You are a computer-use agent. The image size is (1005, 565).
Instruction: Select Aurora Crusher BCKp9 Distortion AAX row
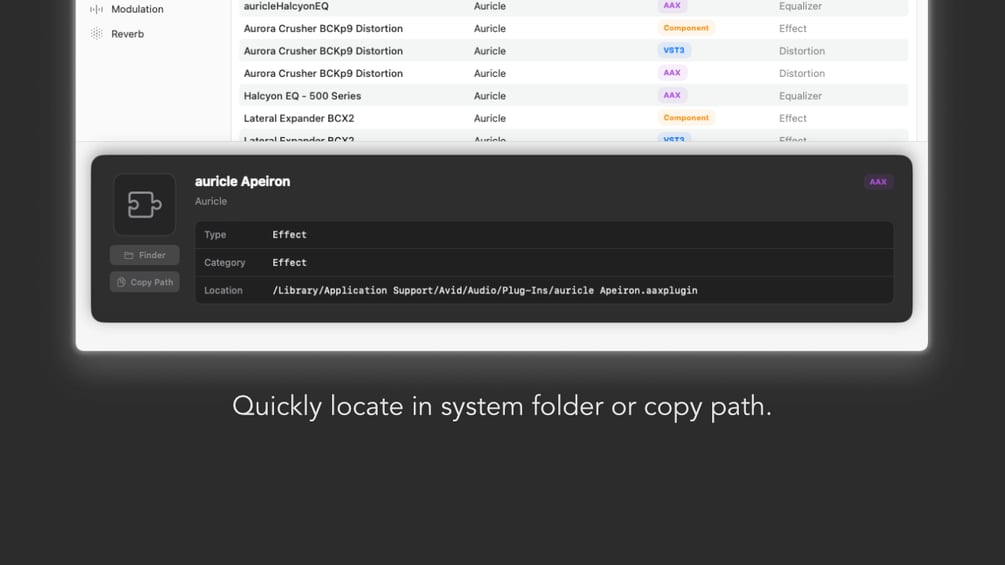pyautogui.click(x=574, y=73)
